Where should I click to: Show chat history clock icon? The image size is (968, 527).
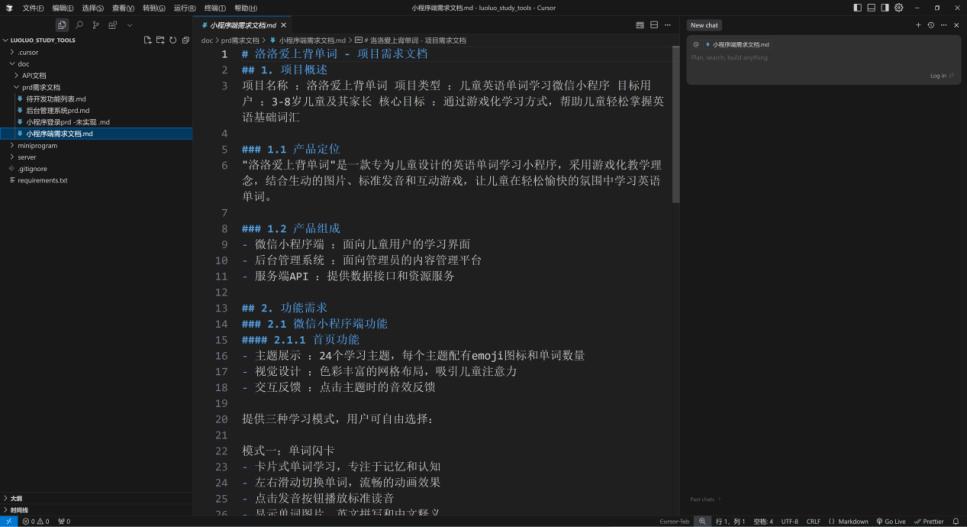[931, 25]
